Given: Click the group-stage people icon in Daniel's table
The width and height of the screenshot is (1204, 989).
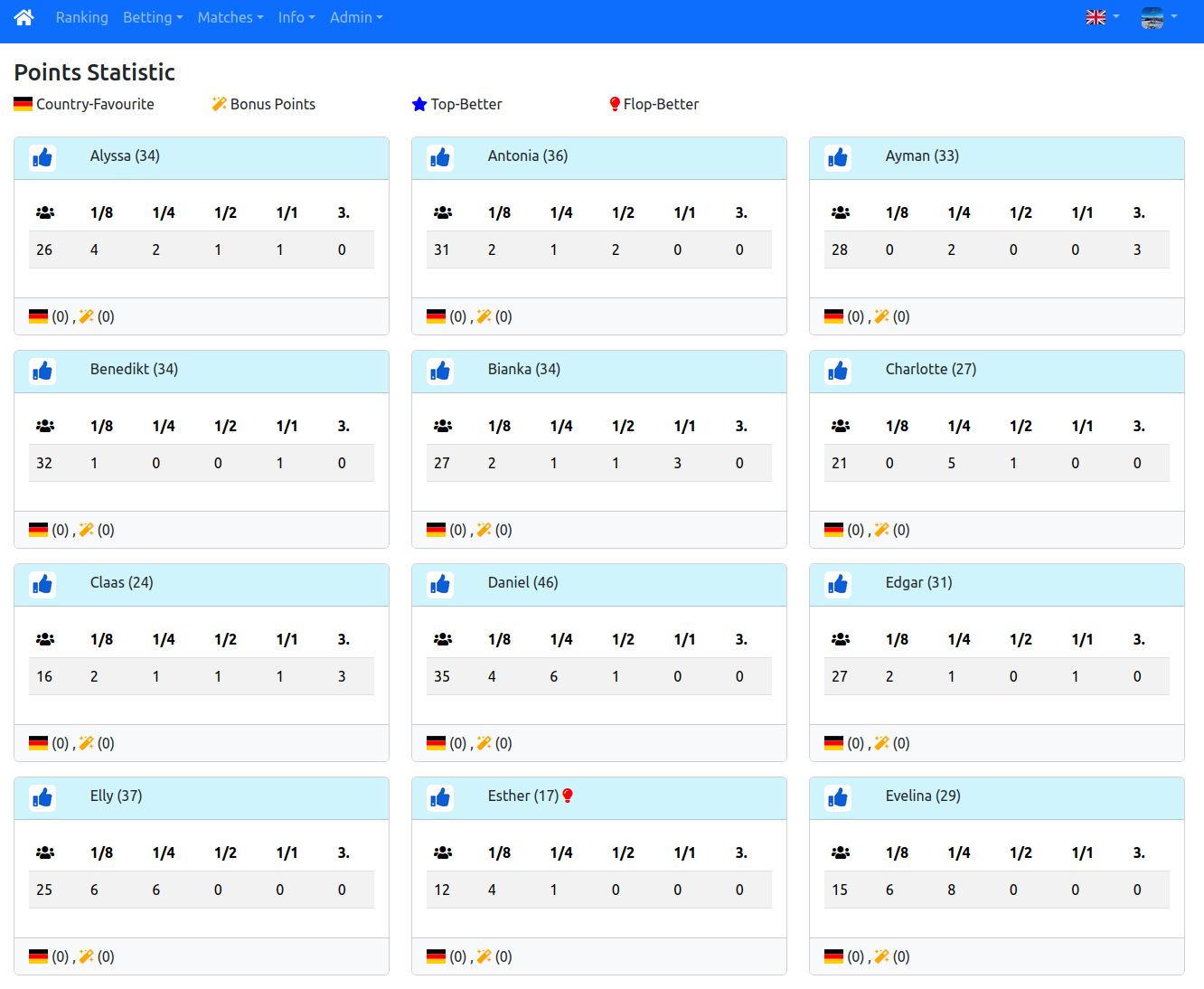Looking at the screenshot, I should tap(443, 639).
